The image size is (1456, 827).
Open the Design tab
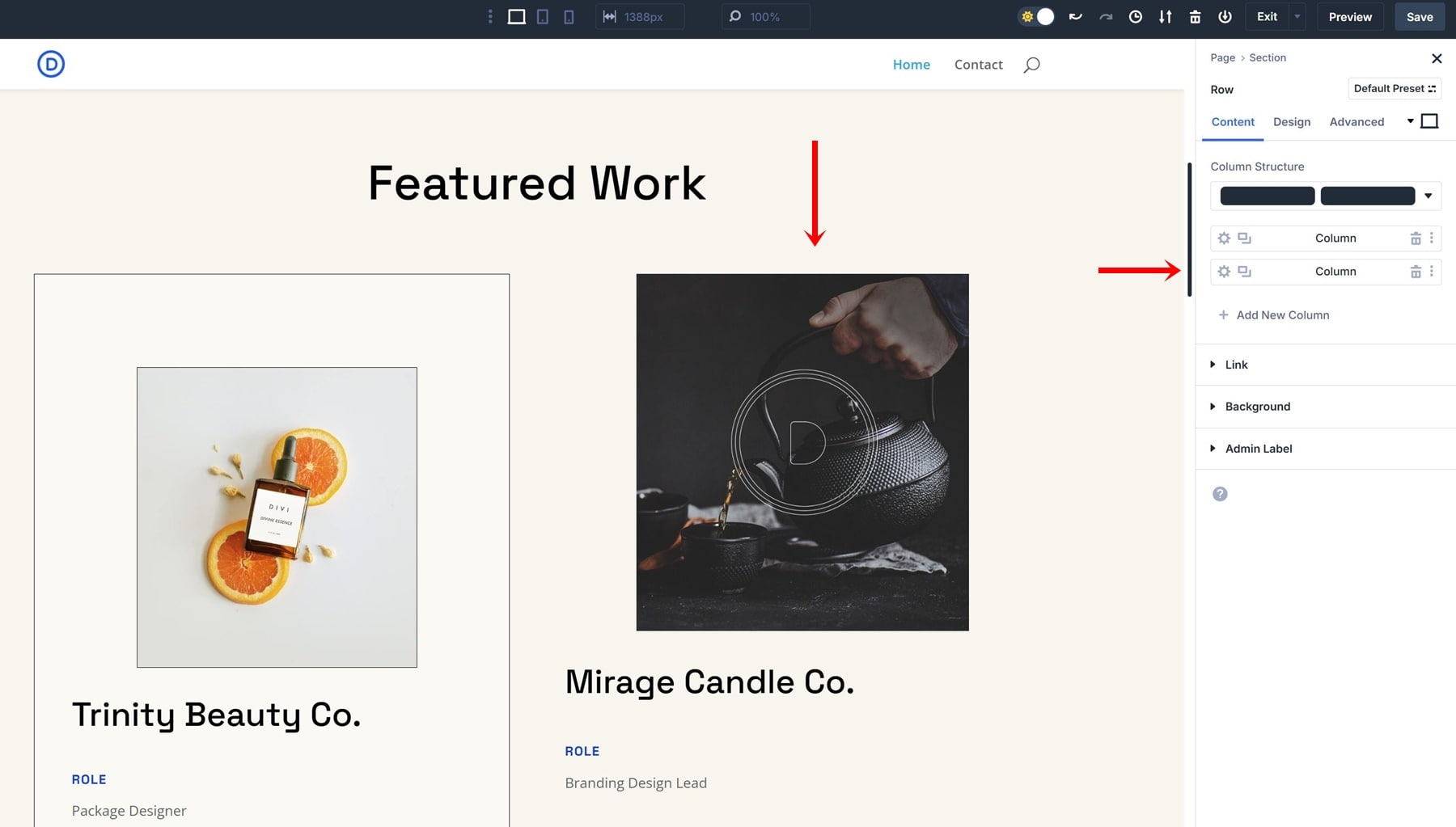coord(1291,122)
